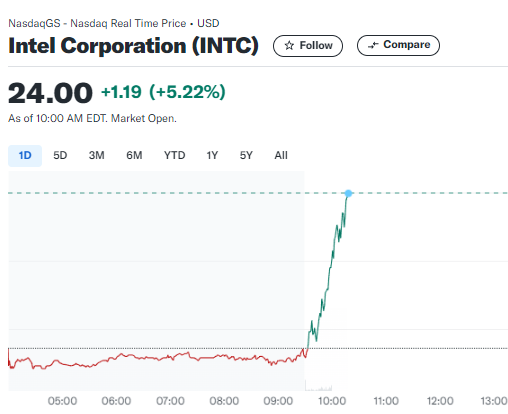
Task: Switch chart range to 3M
Action: (97, 156)
